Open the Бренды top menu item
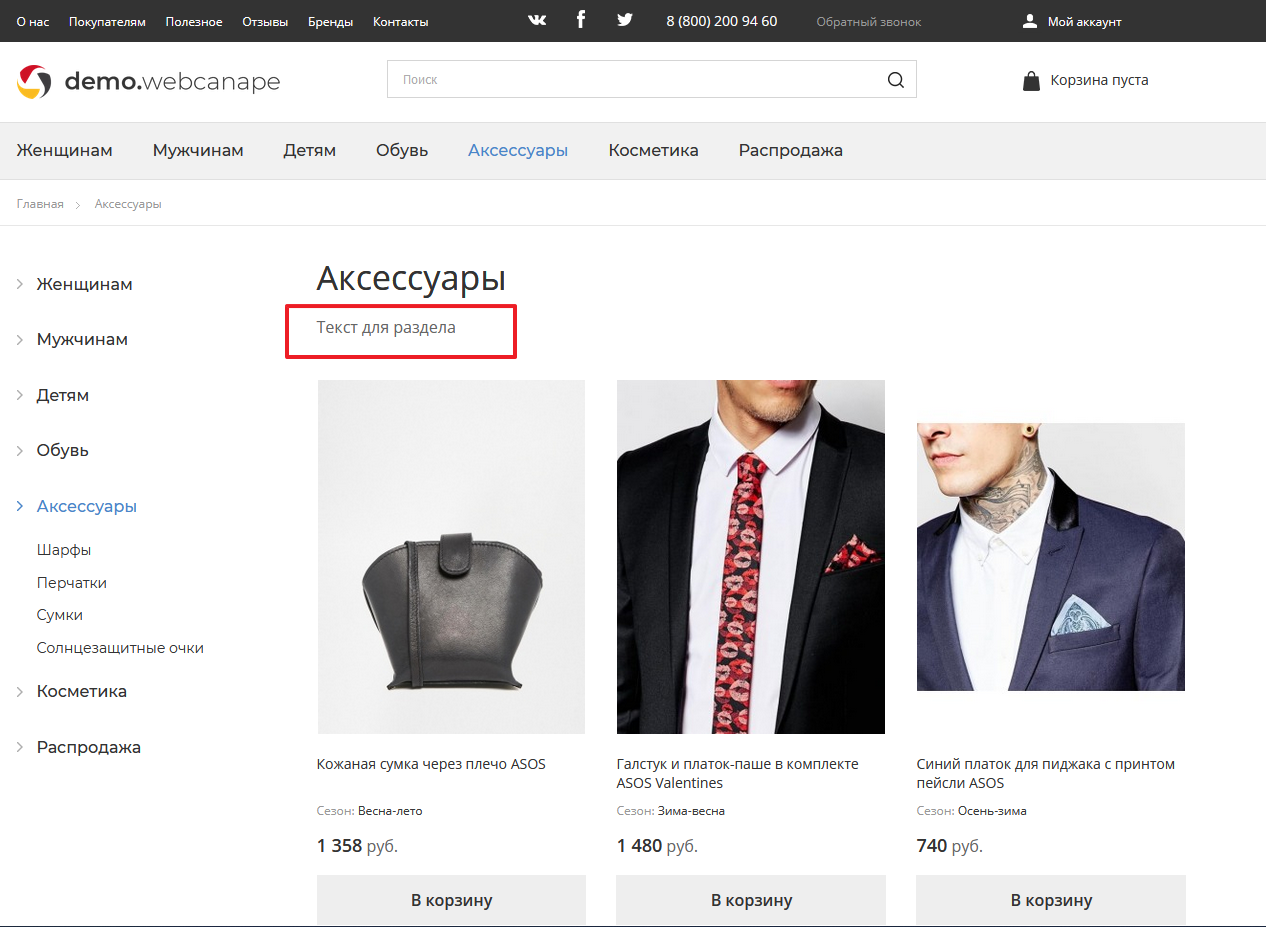1266x927 pixels. [330, 22]
